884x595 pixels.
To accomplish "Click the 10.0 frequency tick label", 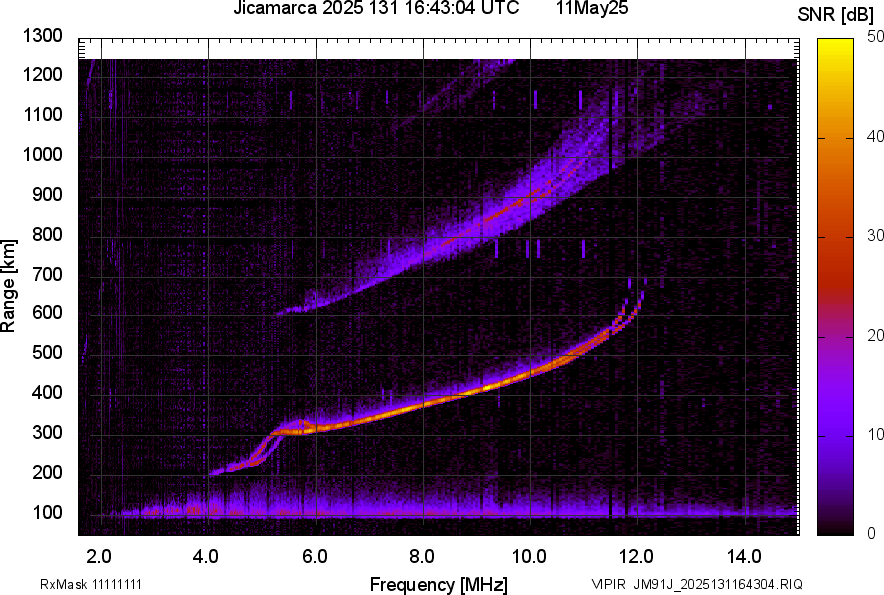I will pyautogui.click(x=529, y=557).
